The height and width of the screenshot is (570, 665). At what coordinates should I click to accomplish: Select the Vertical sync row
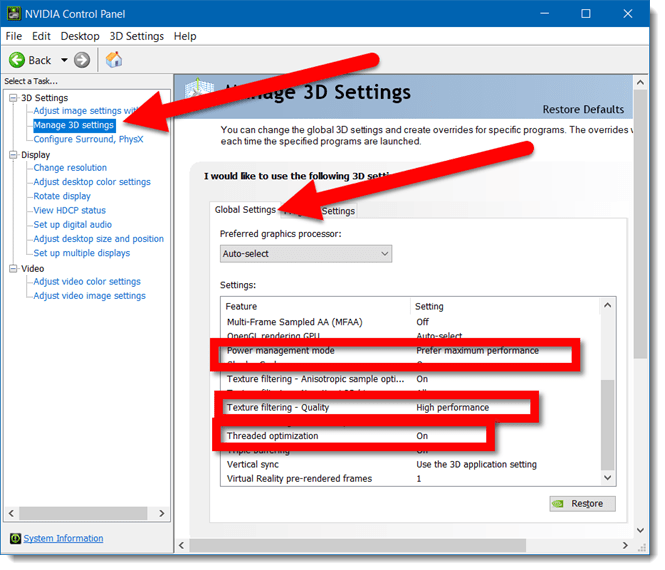409,465
